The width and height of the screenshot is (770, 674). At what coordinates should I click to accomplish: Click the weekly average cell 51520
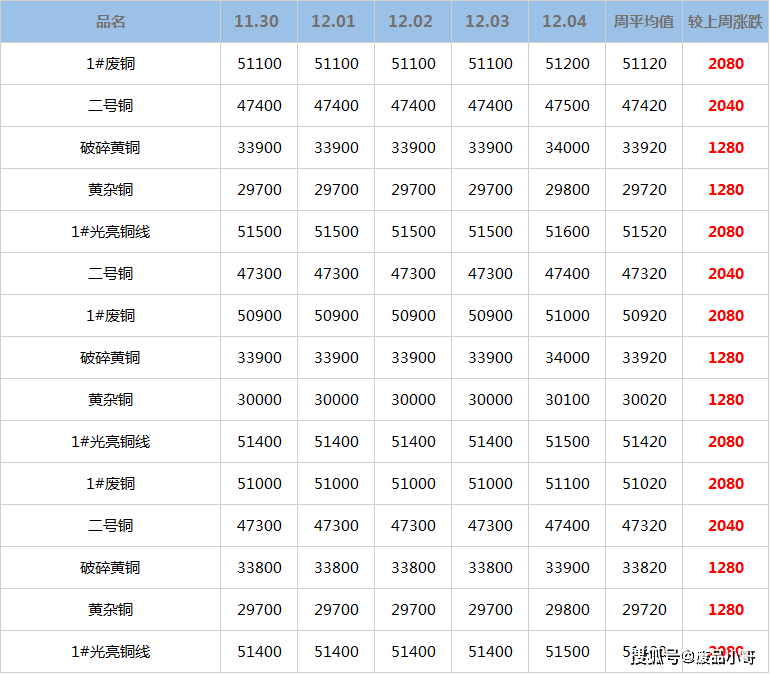click(644, 231)
